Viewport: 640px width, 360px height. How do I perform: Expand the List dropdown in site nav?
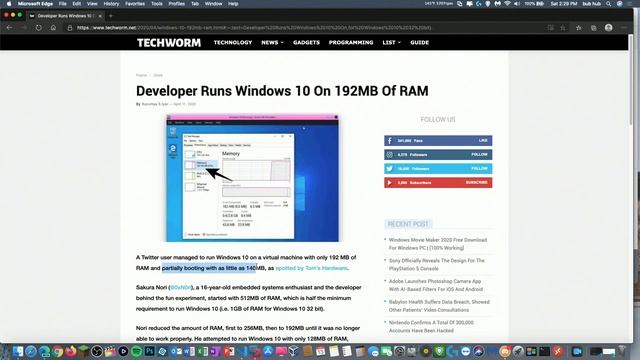click(391, 42)
